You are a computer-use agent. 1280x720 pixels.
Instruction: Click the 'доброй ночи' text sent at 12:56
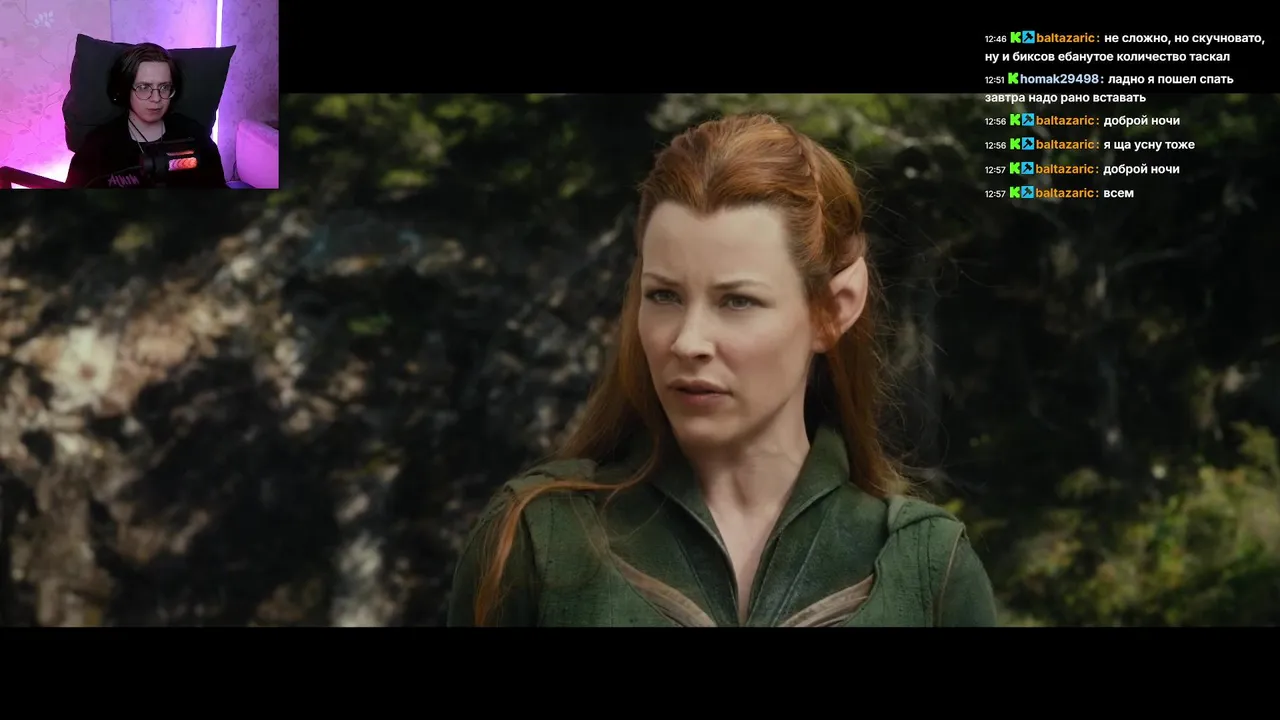tap(1143, 121)
